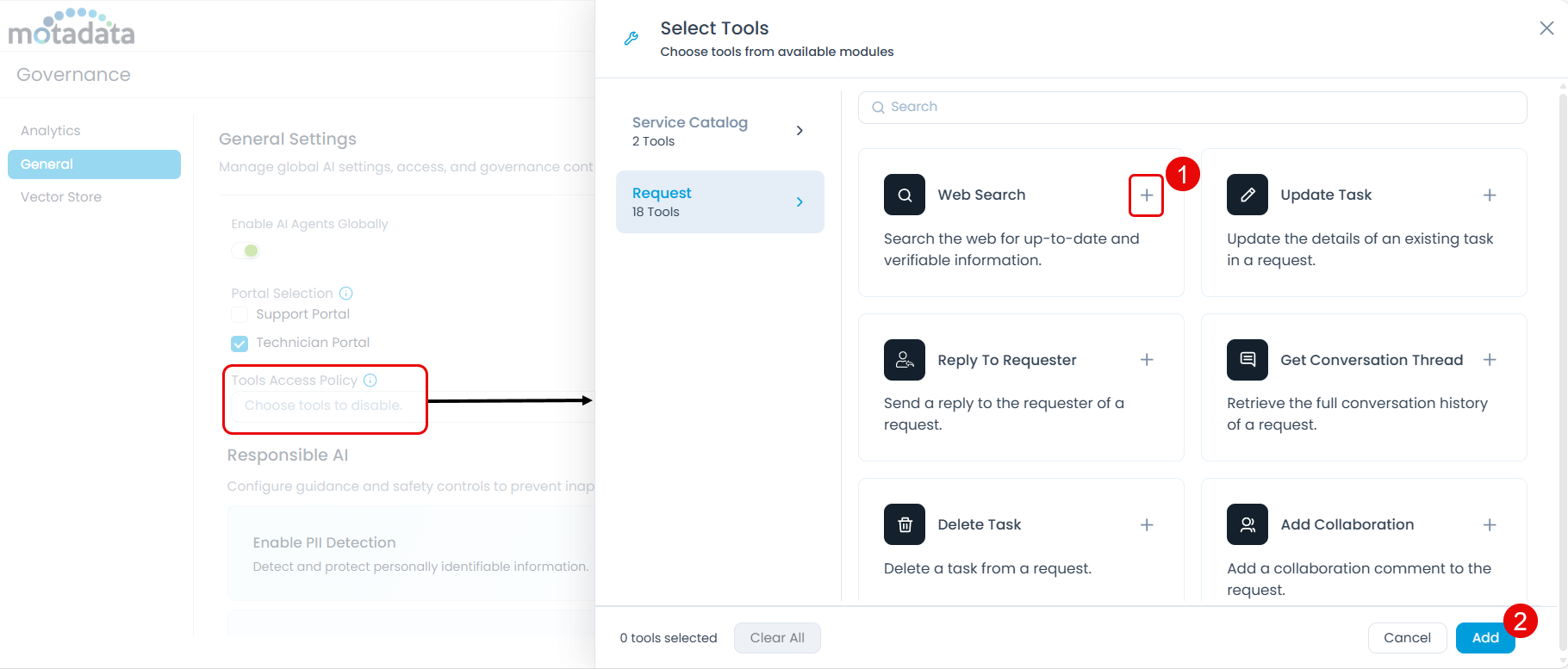
Task: Click plus icon beside Get Conversation Thread
Action: tap(1489, 360)
